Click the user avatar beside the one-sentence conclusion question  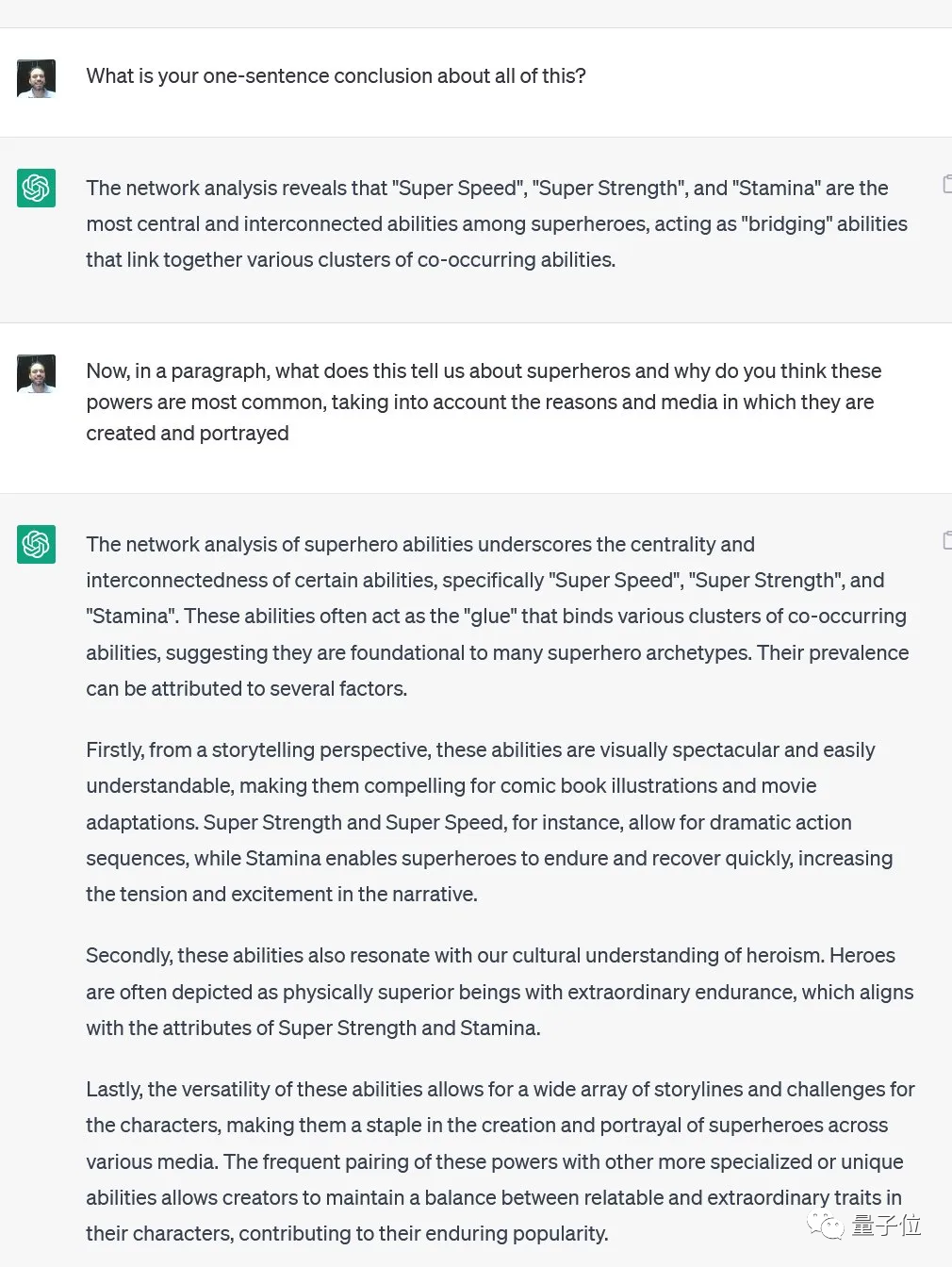point(36,78)
